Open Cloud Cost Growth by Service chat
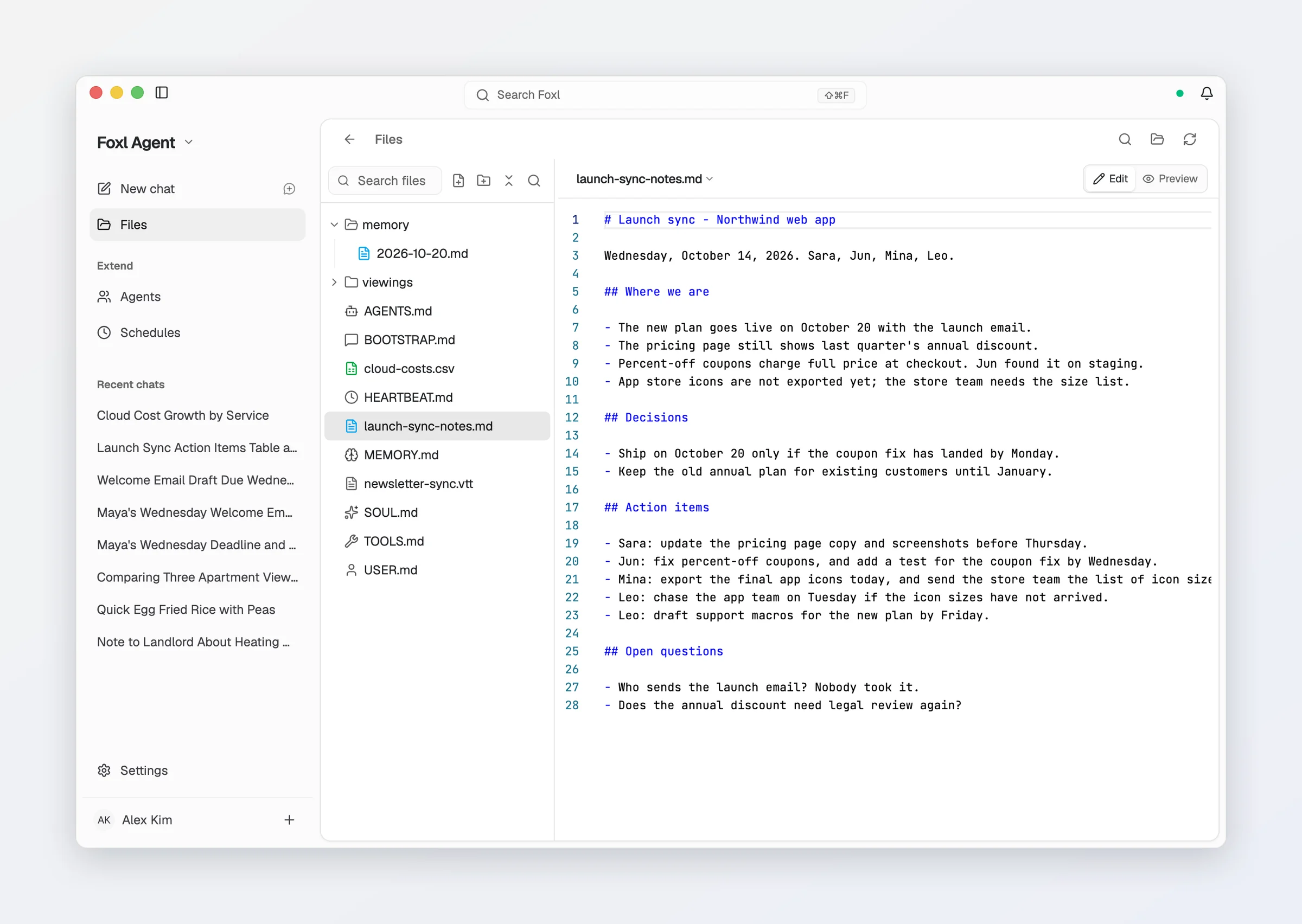The width and height of the screenshot is (1302, 924). point(197,415)
